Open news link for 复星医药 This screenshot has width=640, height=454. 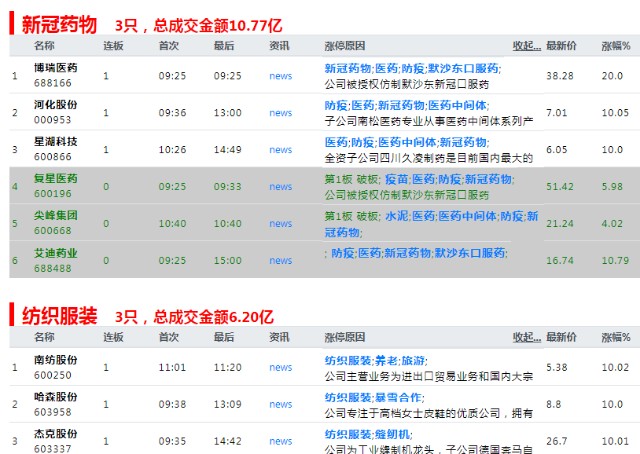280,187
